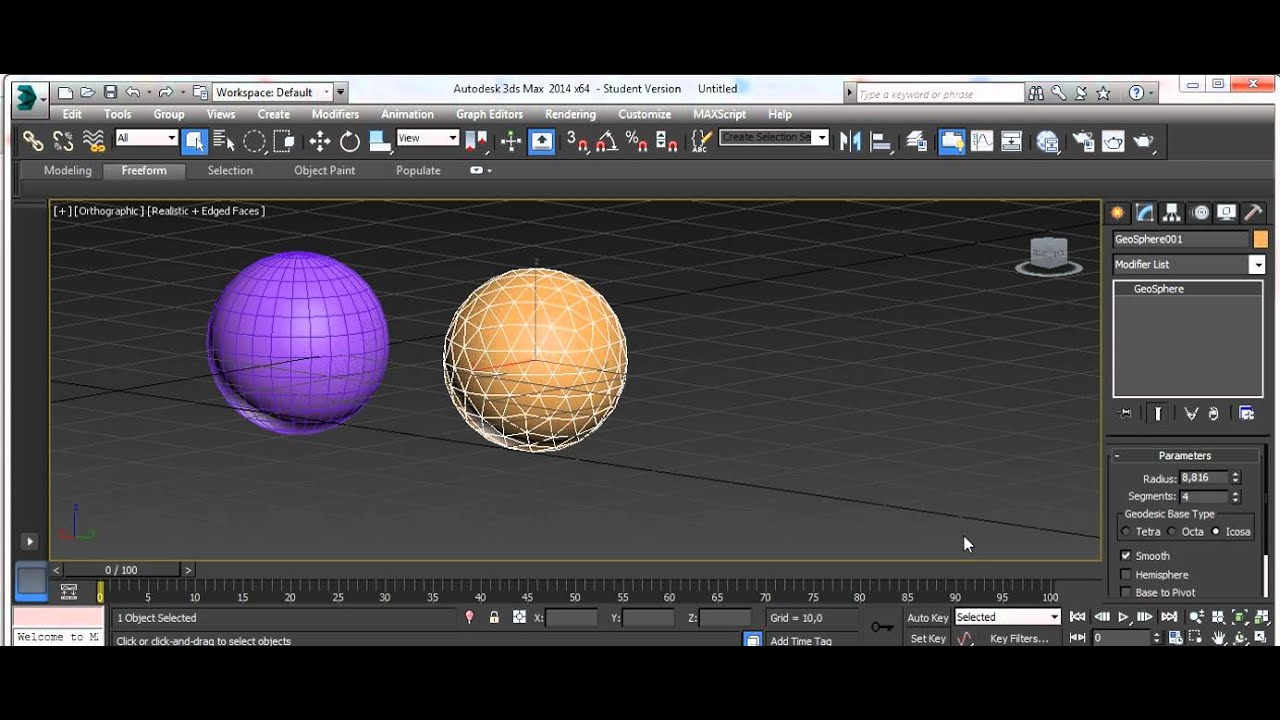
Task: Select the Tetra geodesic base type
Action: tap(1126, 532)
